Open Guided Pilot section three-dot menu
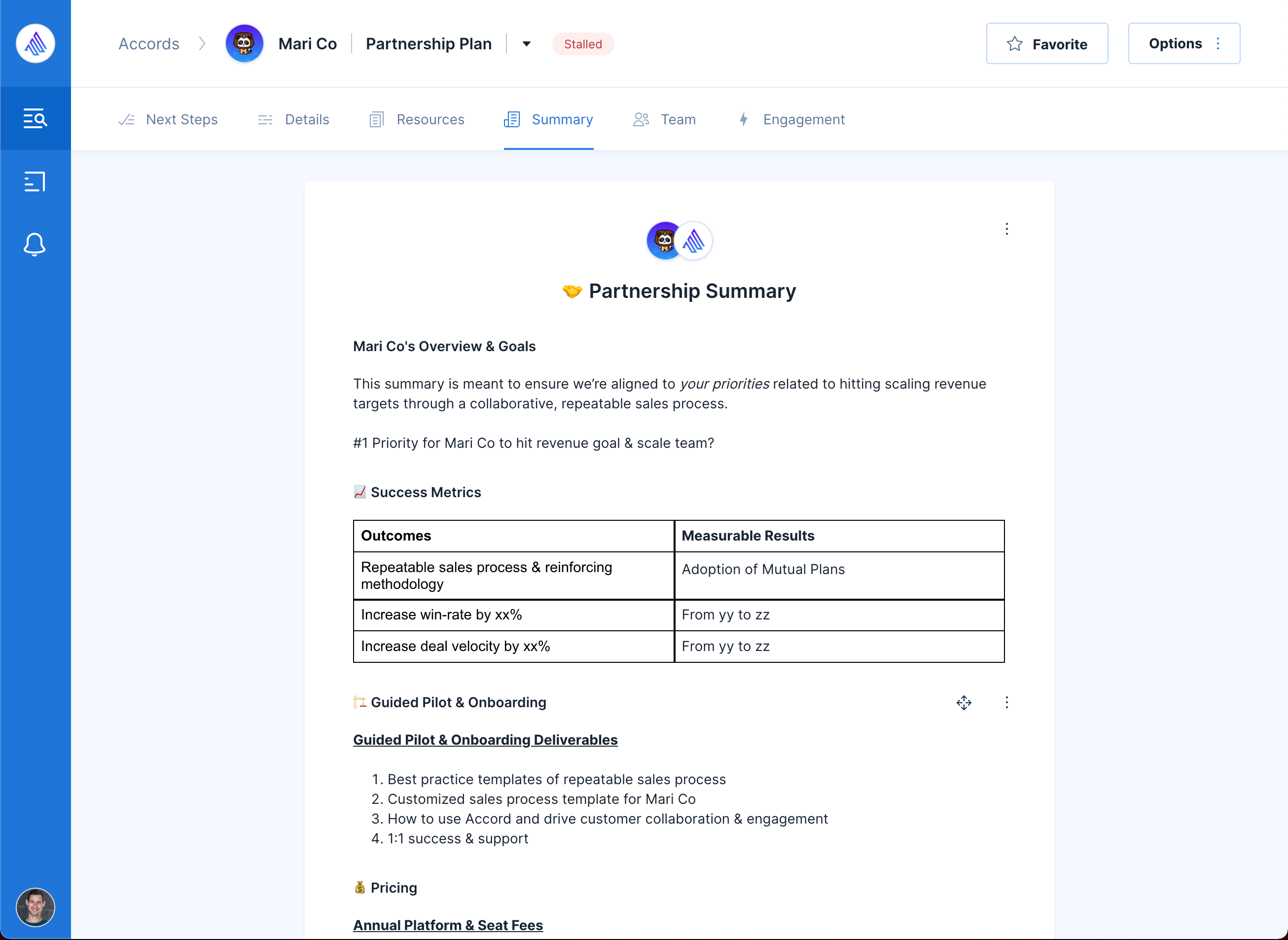This screenshot has width=1288, height=940. click(x=1006, y=703)
